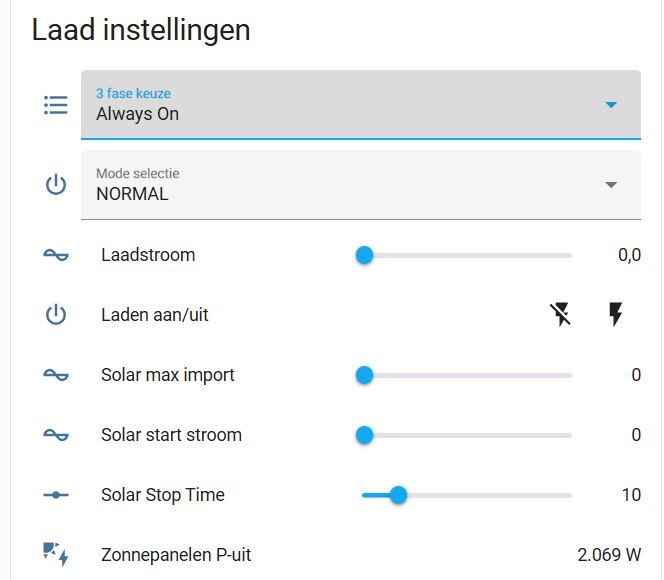Open the 3 fase keuze dropdown
664x580 pixels.
(361, 105)
